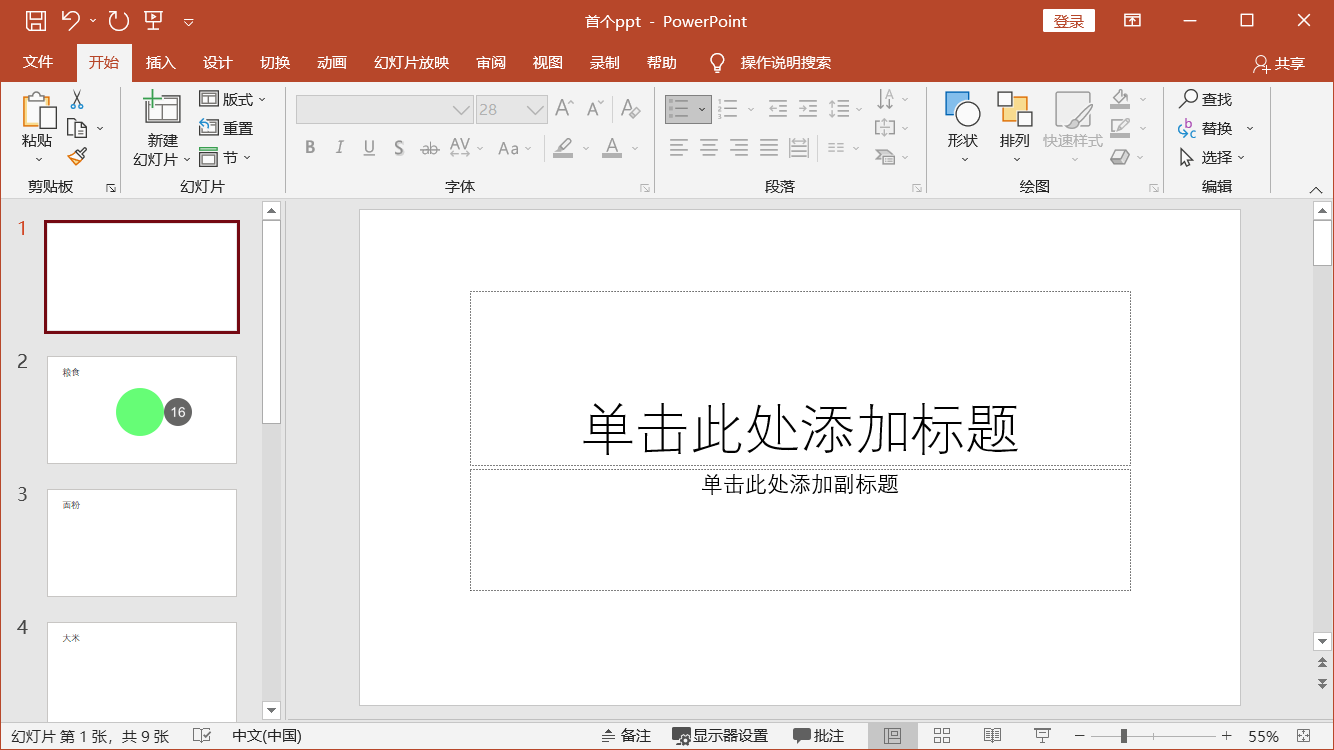Open the font name combo box dropdown
Screen dimensions: 1334x750
(x=461, y=109)
